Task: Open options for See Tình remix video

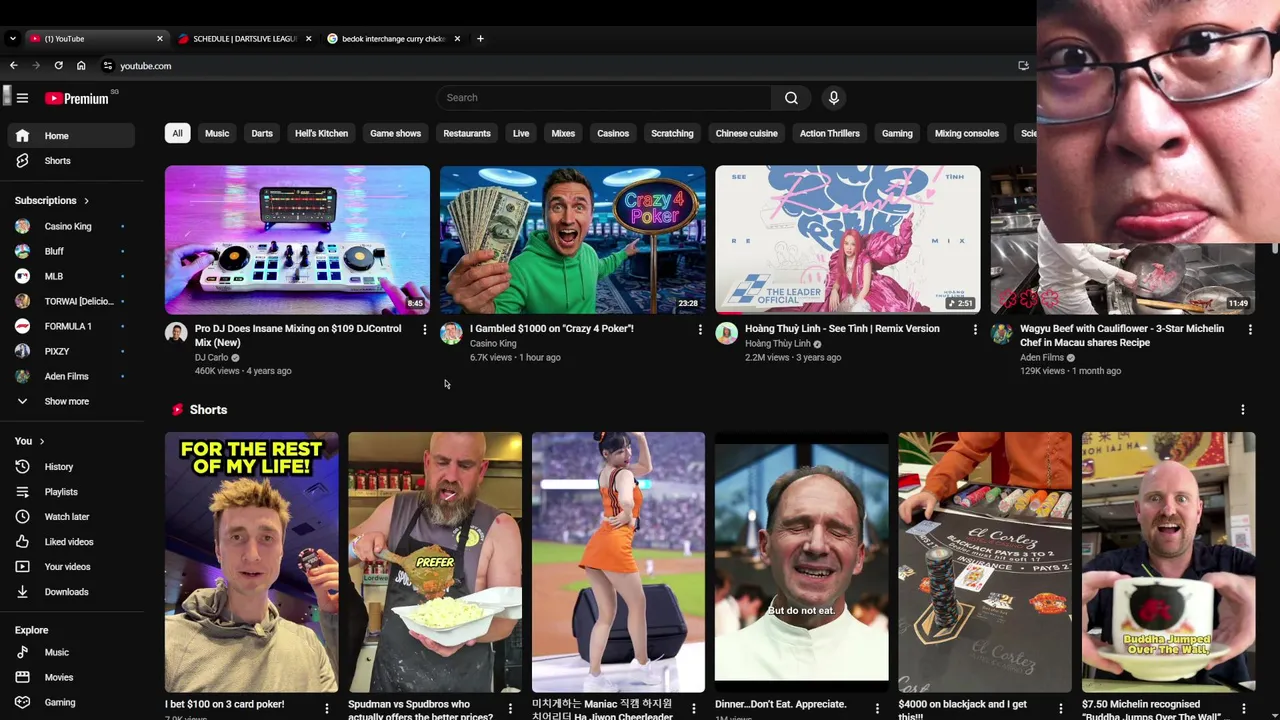Action: click(x=975, y=329)
